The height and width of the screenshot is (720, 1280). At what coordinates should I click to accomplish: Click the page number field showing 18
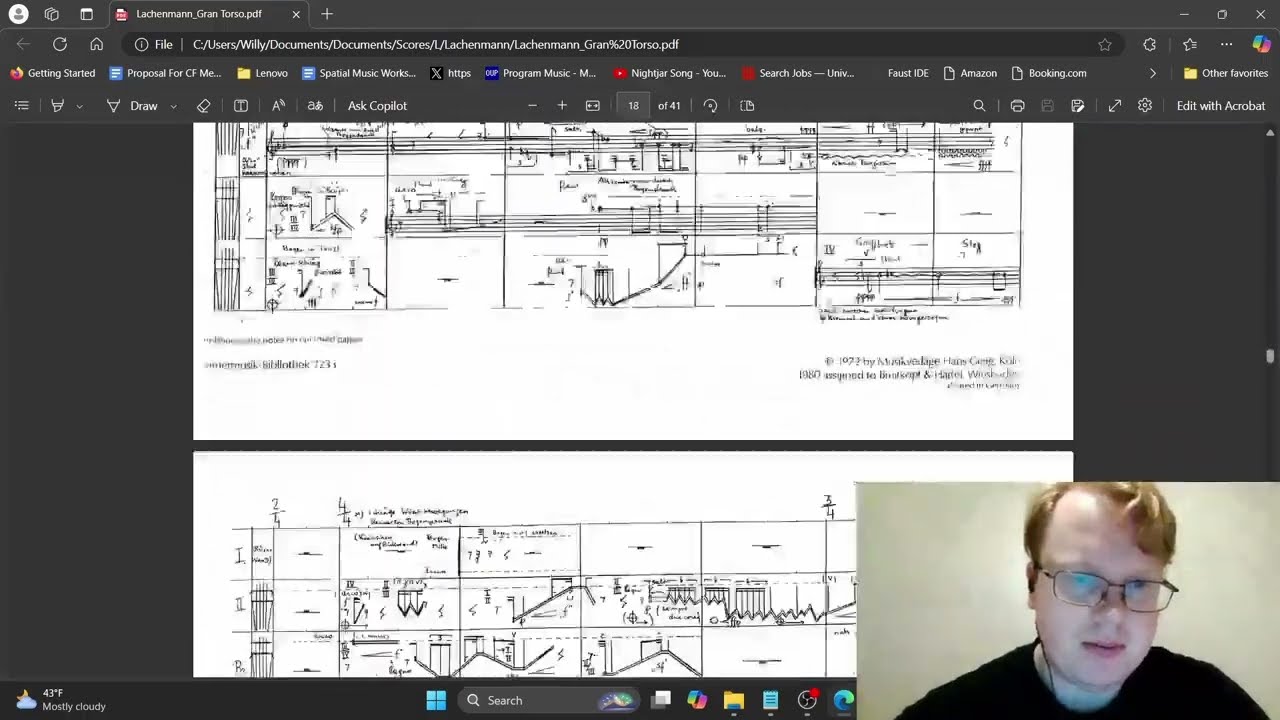point(633,105)
